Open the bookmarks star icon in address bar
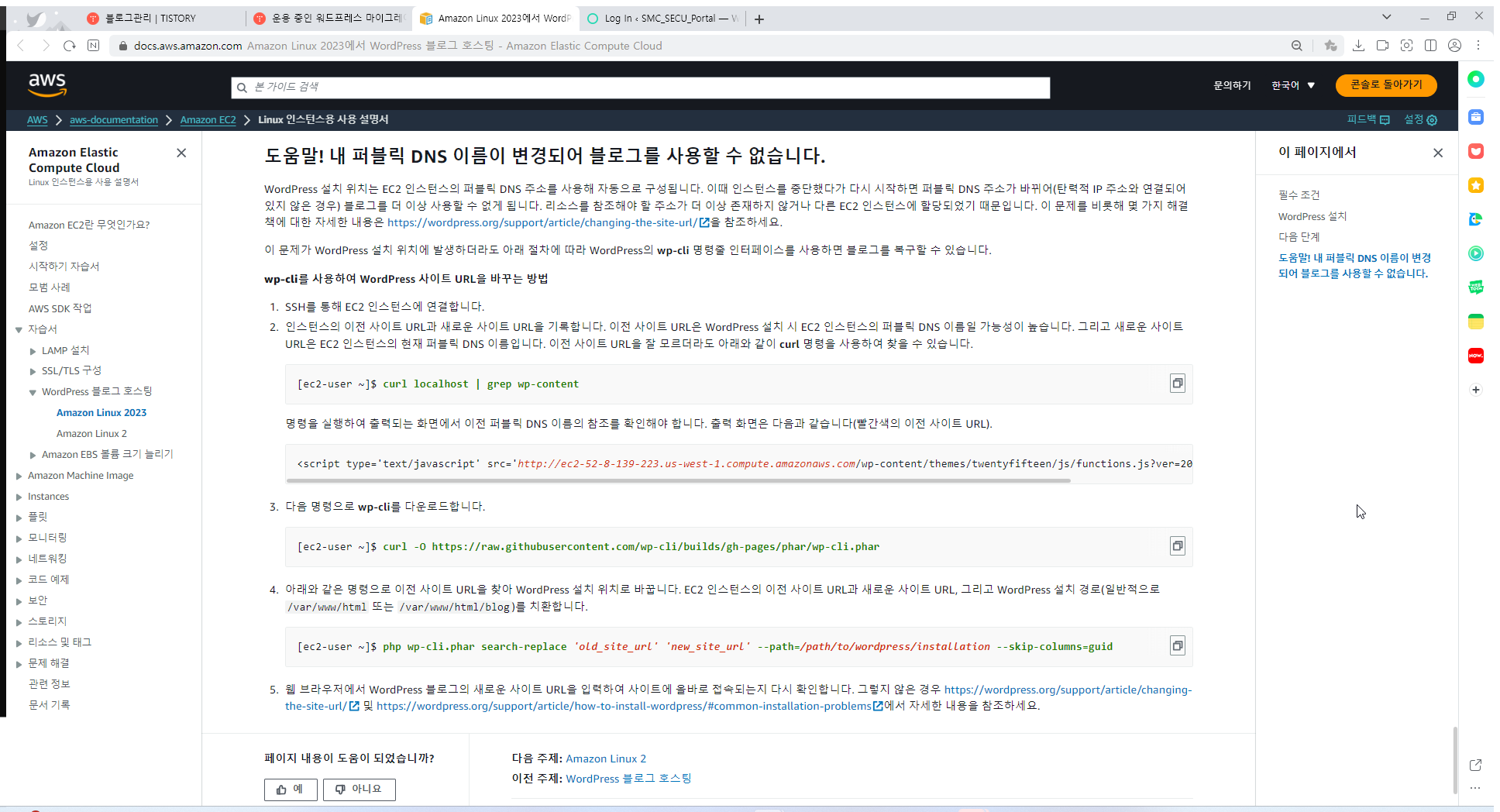Viewport: 1500px width, 812px height. click(1330, 46)
